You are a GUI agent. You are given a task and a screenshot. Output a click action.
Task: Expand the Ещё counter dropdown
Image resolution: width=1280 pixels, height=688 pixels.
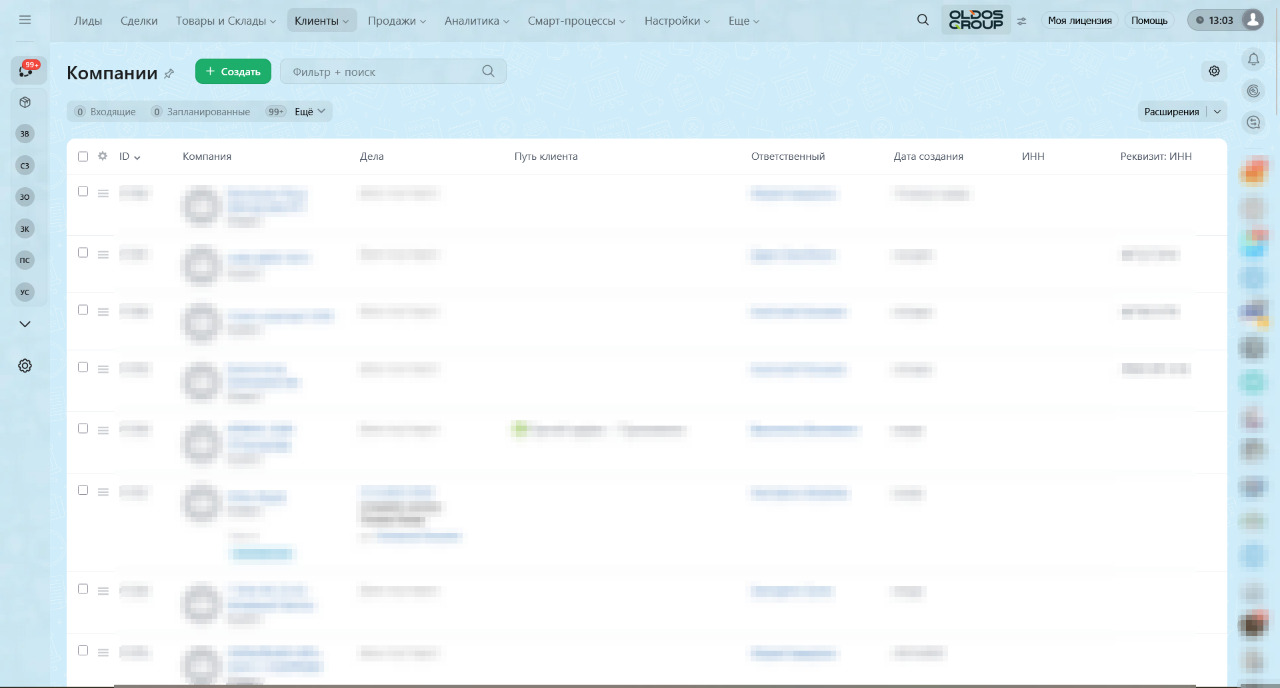click(309, 112)
